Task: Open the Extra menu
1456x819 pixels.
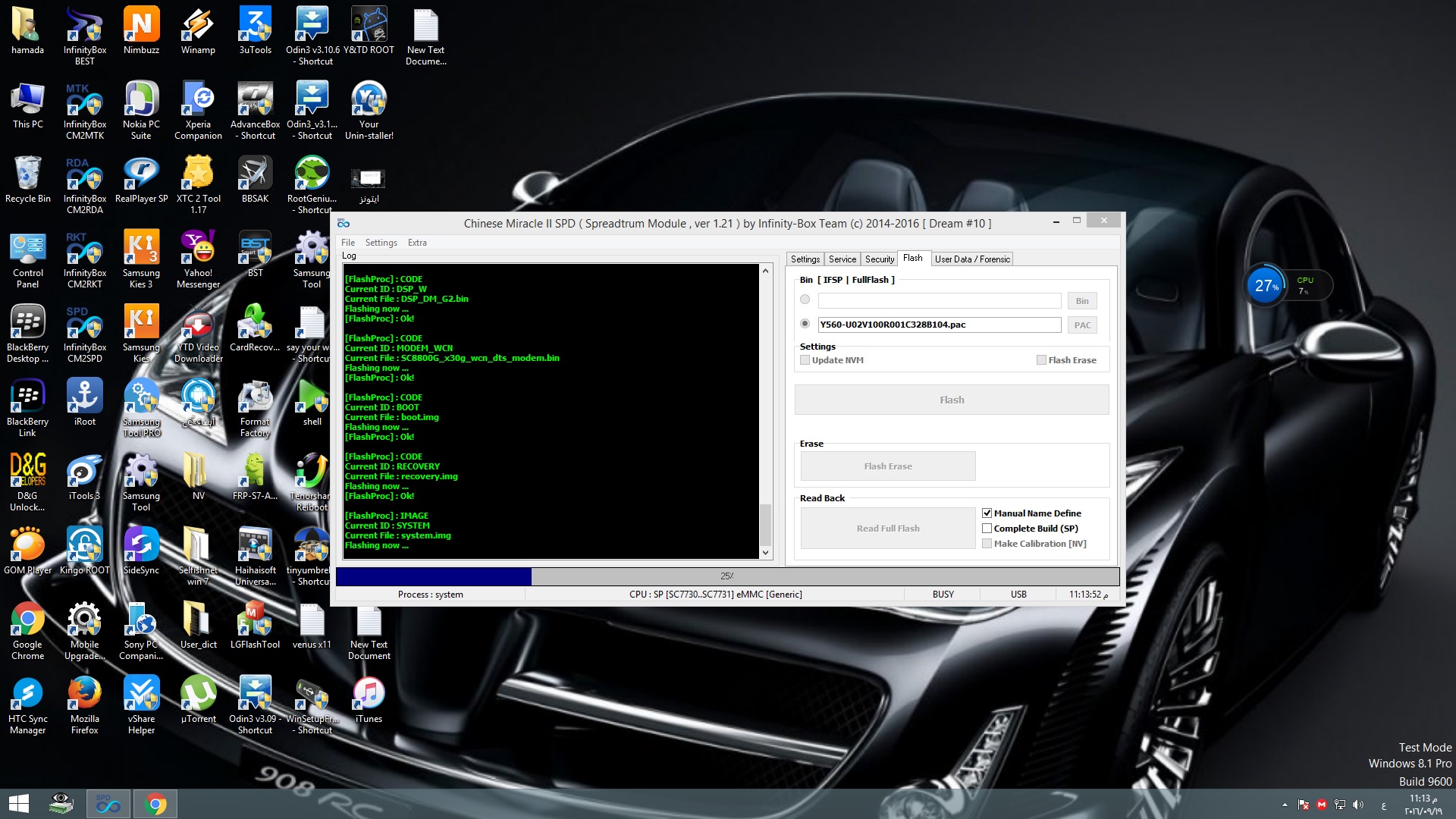Action: (417, 243)
